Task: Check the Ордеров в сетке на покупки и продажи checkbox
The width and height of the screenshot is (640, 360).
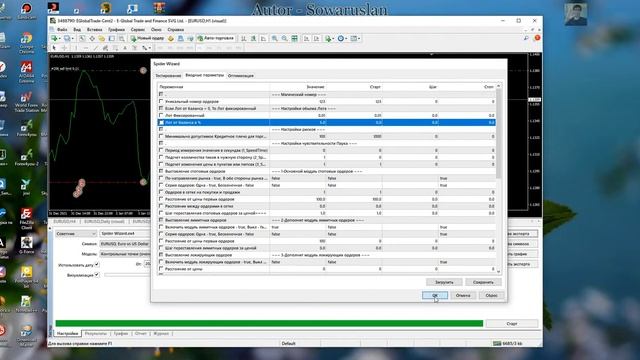Action: click(x=161, y=192)
